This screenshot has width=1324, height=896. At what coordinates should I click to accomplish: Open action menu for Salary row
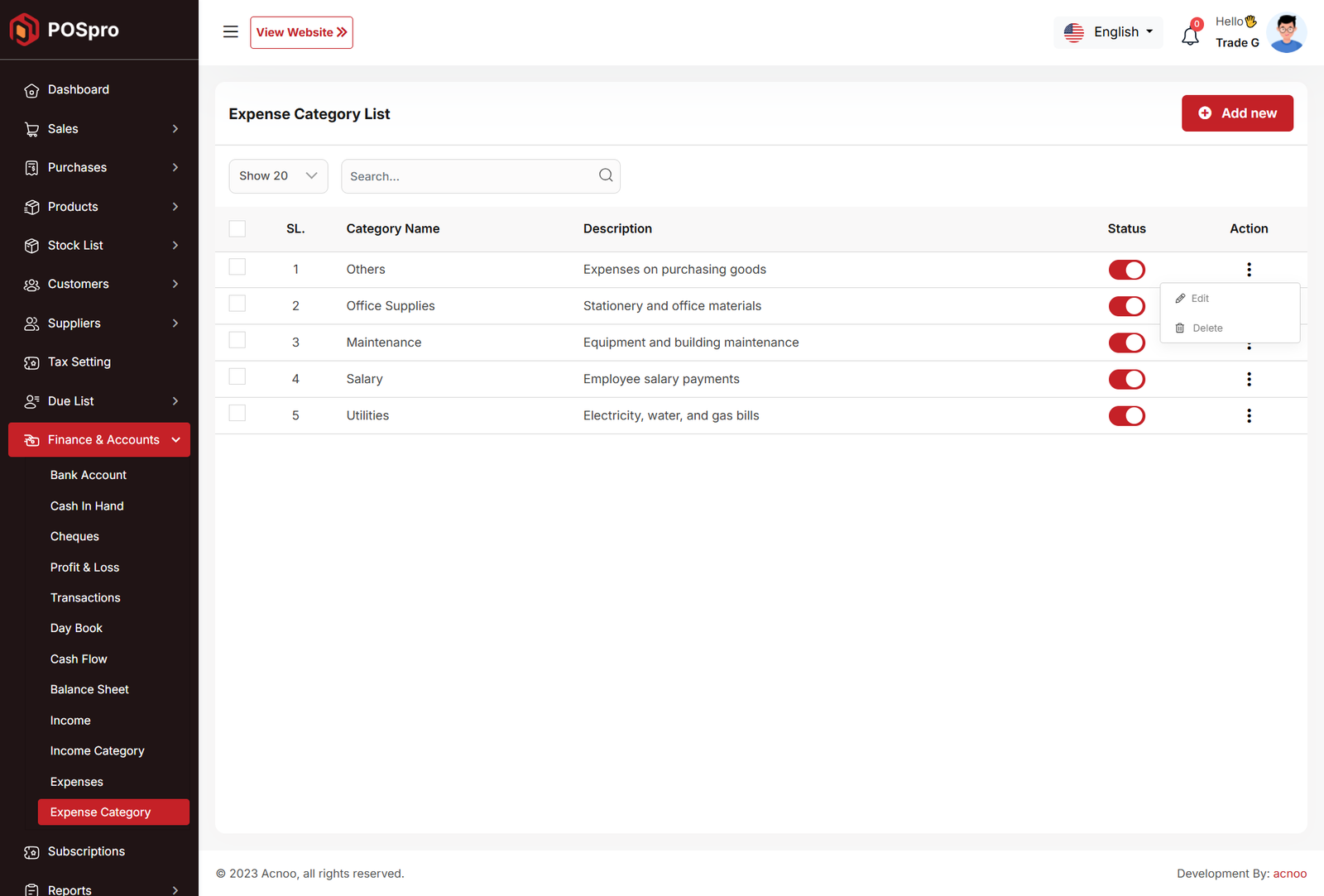click(1249, 379)
